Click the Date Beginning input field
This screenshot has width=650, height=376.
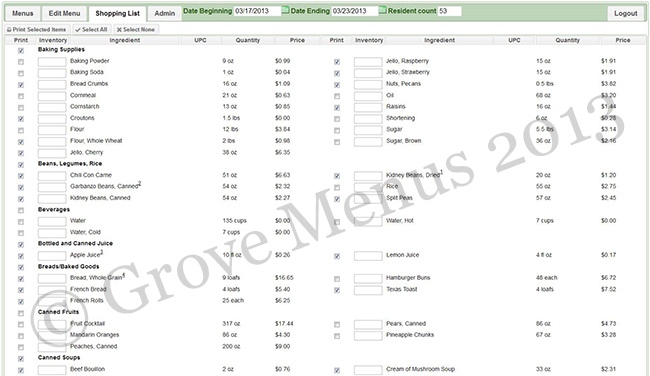[x=257, y=11]
